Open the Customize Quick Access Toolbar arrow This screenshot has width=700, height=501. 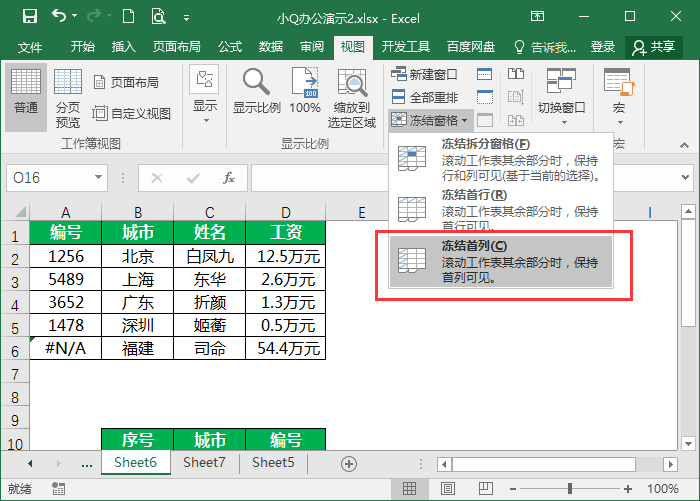click(x=187, y=18)
